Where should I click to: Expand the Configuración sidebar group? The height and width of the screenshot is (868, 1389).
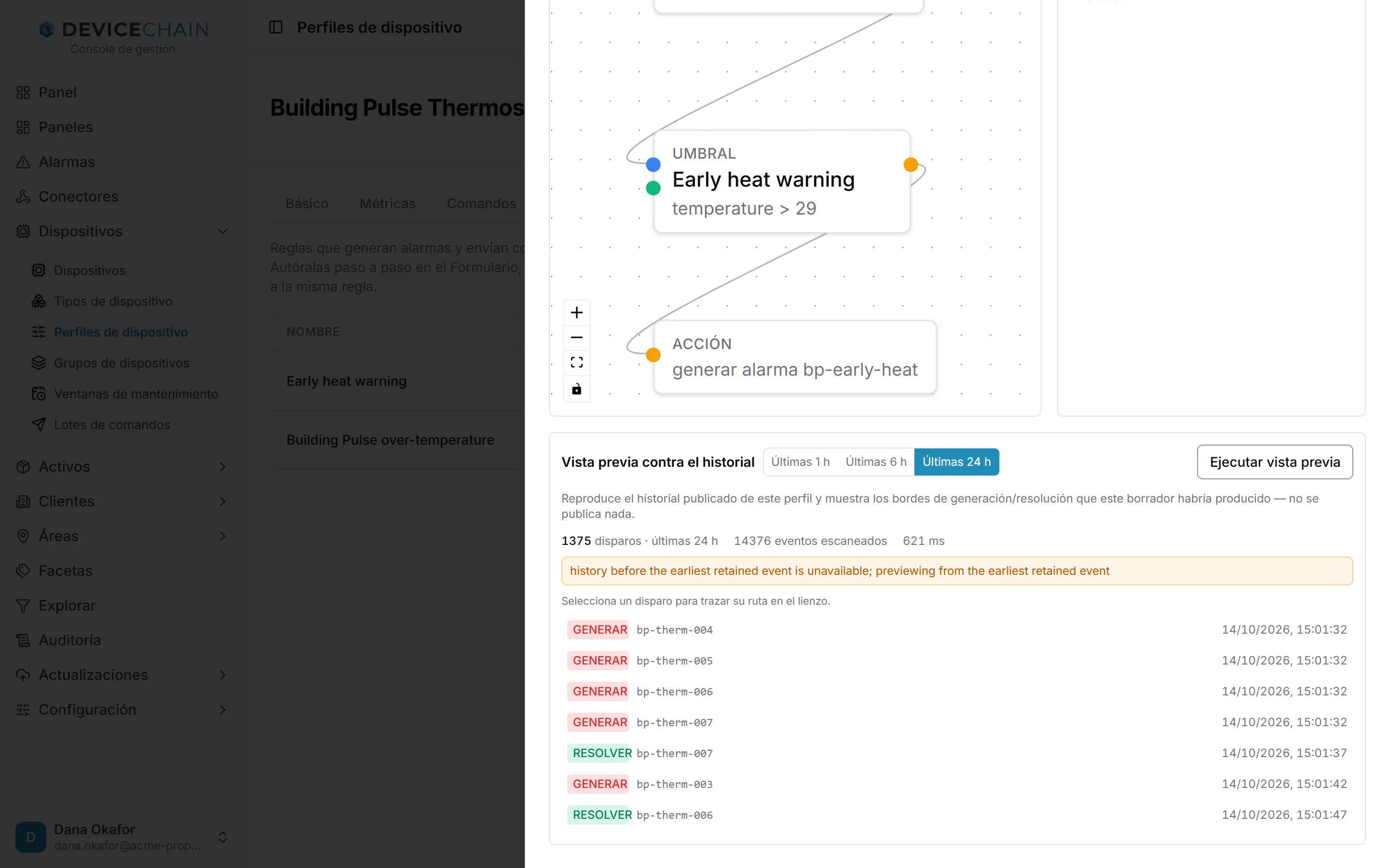tap(122, 709)
